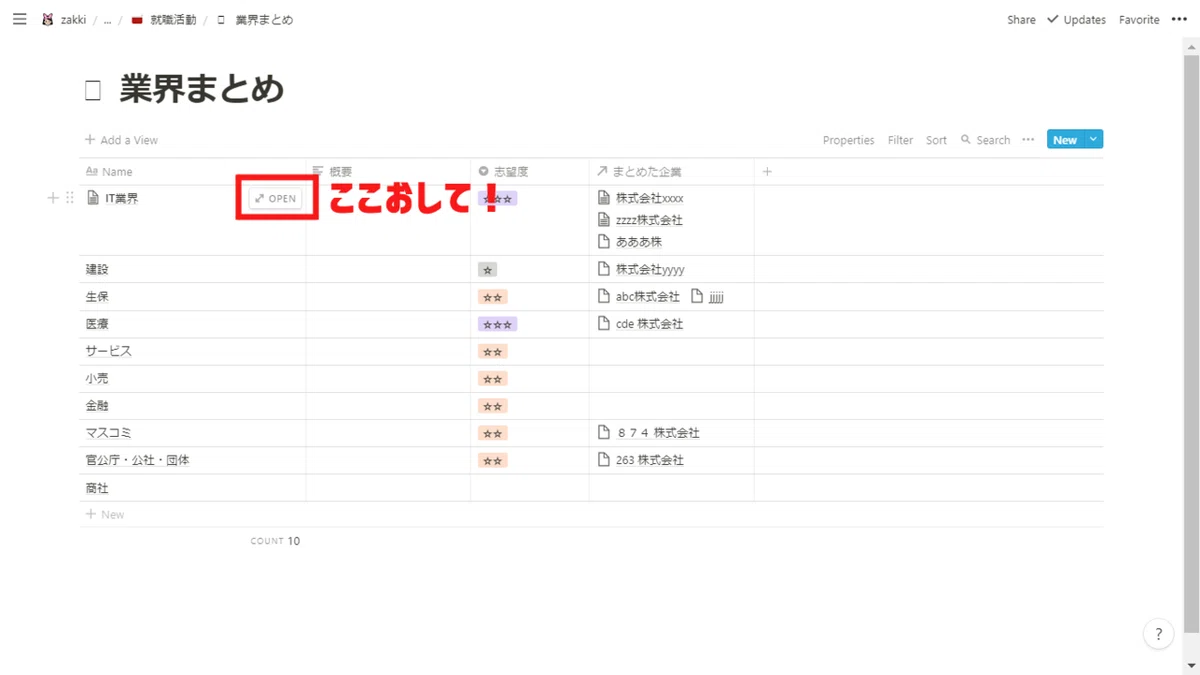Click the purple three-star tag for IT業界

pyautogui.click(x=498, y=199)
